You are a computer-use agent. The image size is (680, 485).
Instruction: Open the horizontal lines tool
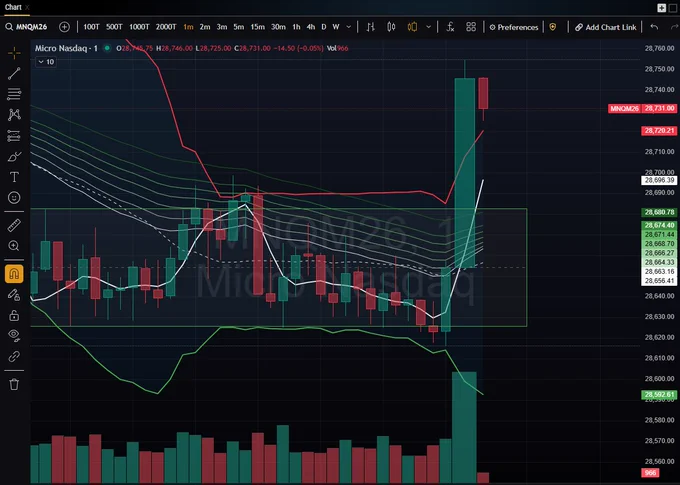[14, 94]
